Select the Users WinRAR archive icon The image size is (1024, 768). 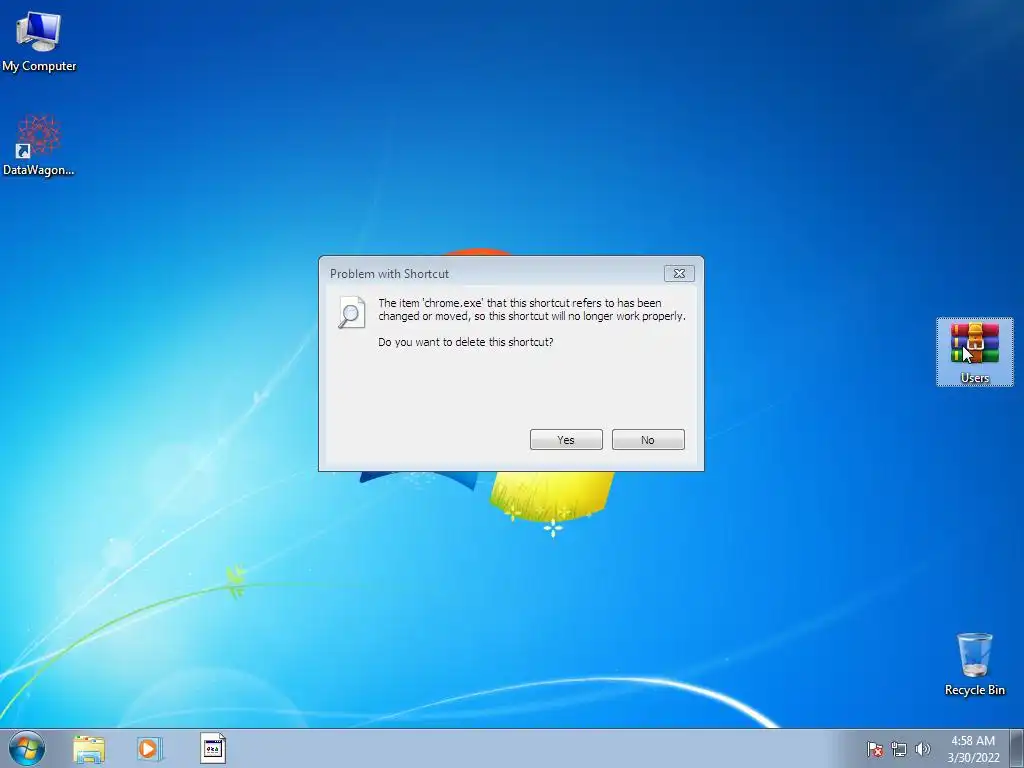974,352
